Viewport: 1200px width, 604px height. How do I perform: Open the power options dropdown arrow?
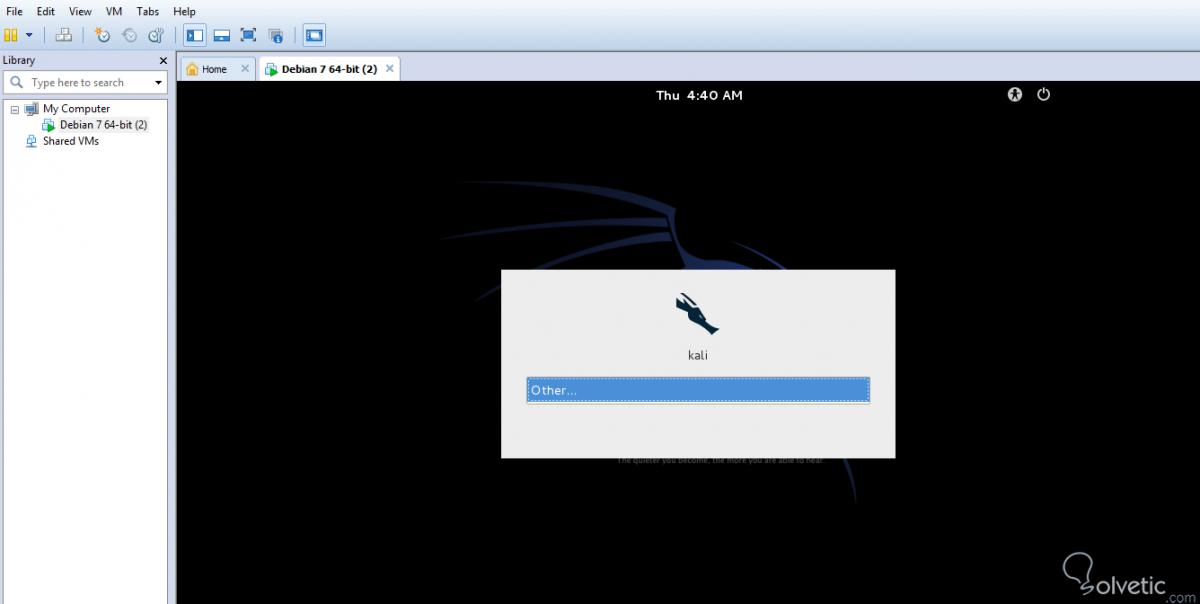29,35
